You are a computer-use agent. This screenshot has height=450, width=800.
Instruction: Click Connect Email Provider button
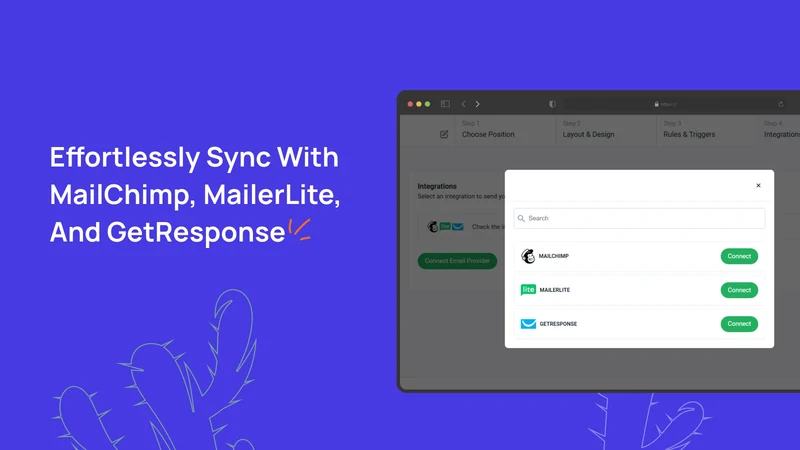(457, 261)
